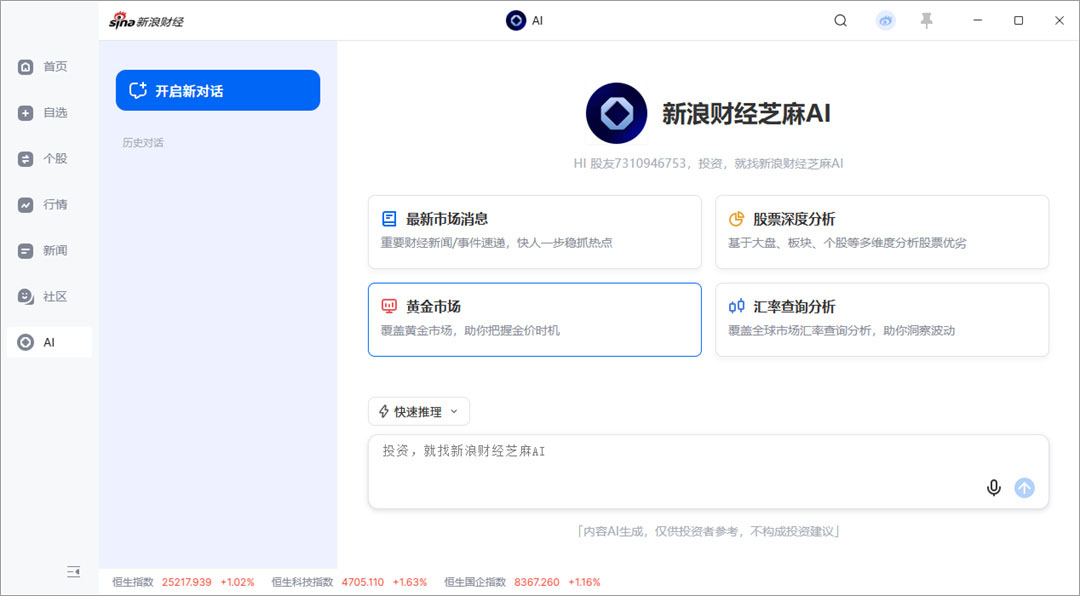Click the 行情 trend-line icon

(x=25, y=205)
